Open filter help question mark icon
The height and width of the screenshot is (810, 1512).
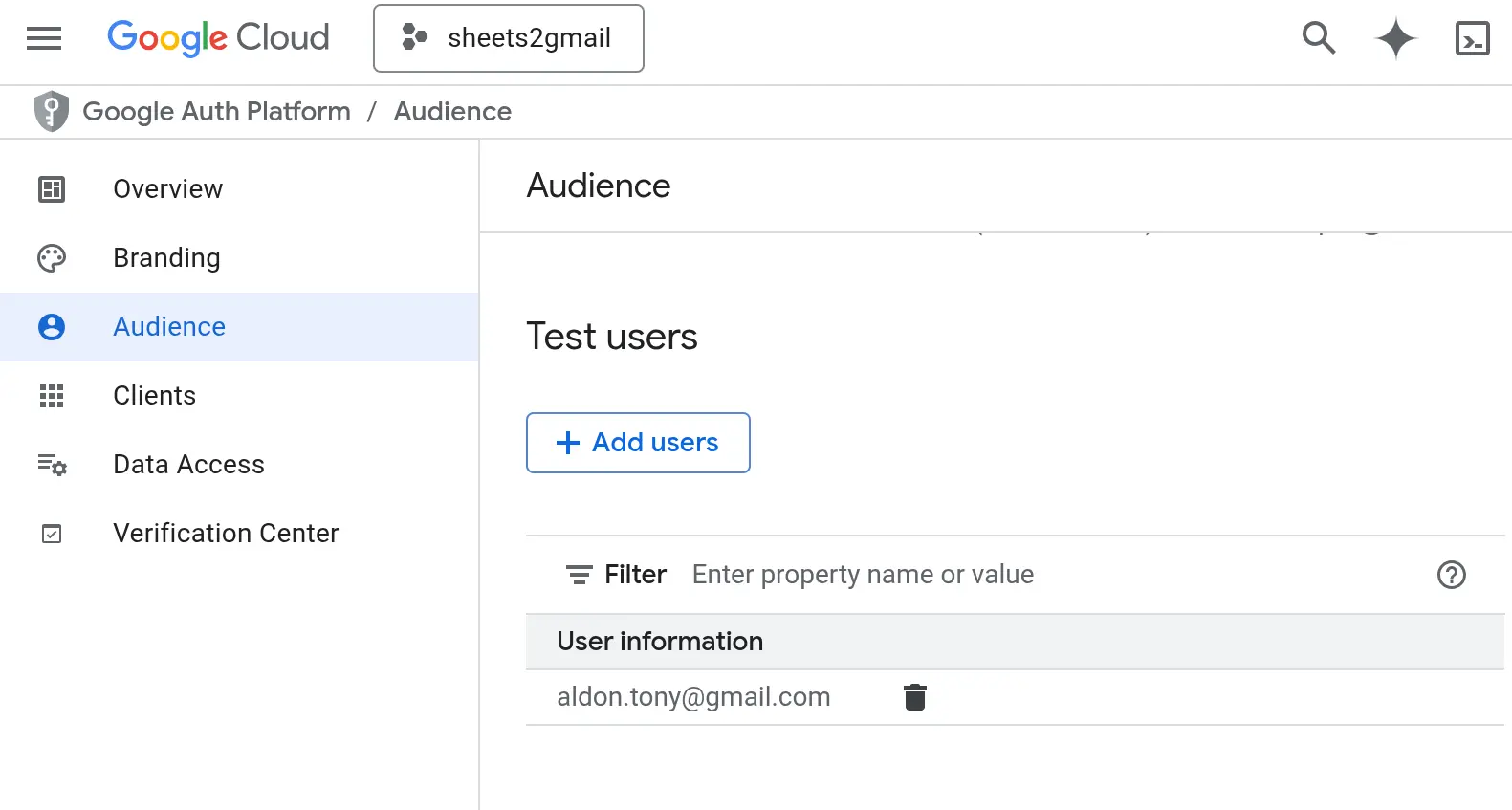click(x=1451, y=575)
